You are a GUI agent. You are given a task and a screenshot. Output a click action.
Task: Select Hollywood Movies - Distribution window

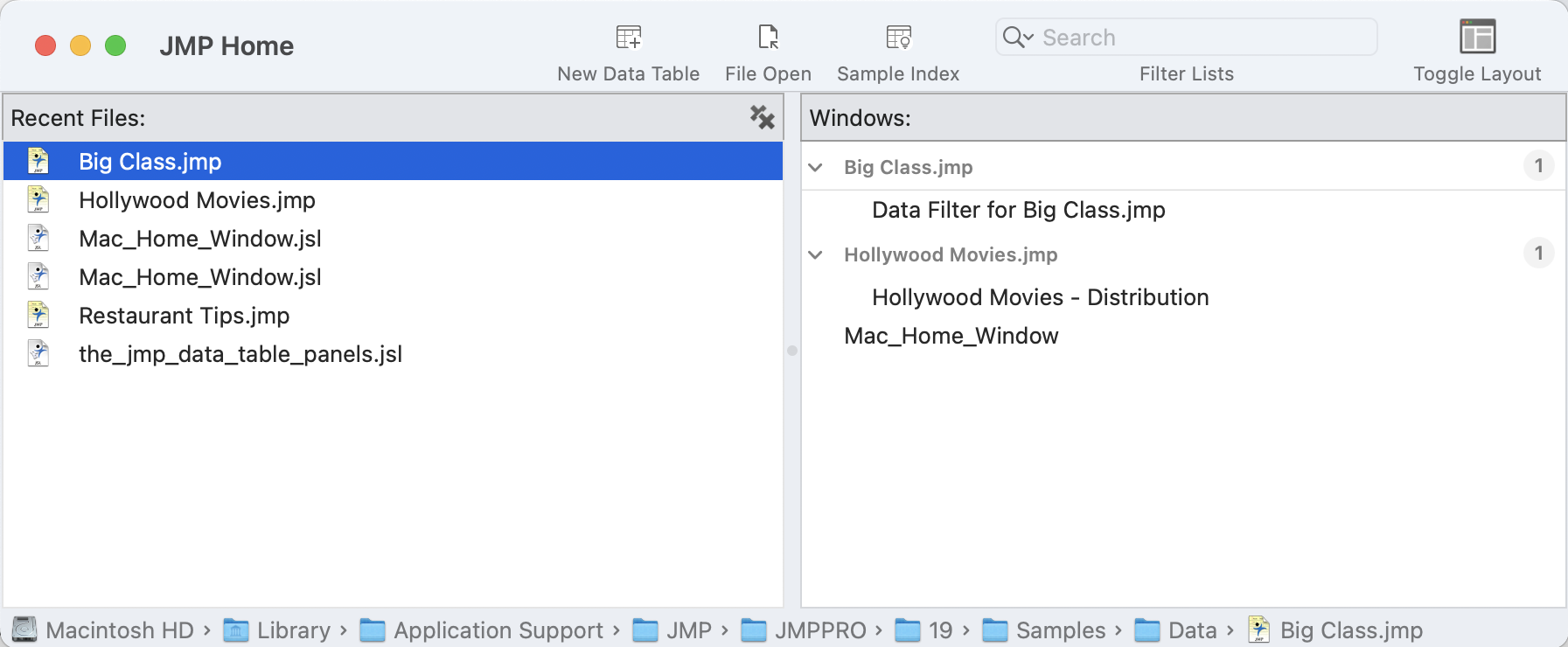1040,297
